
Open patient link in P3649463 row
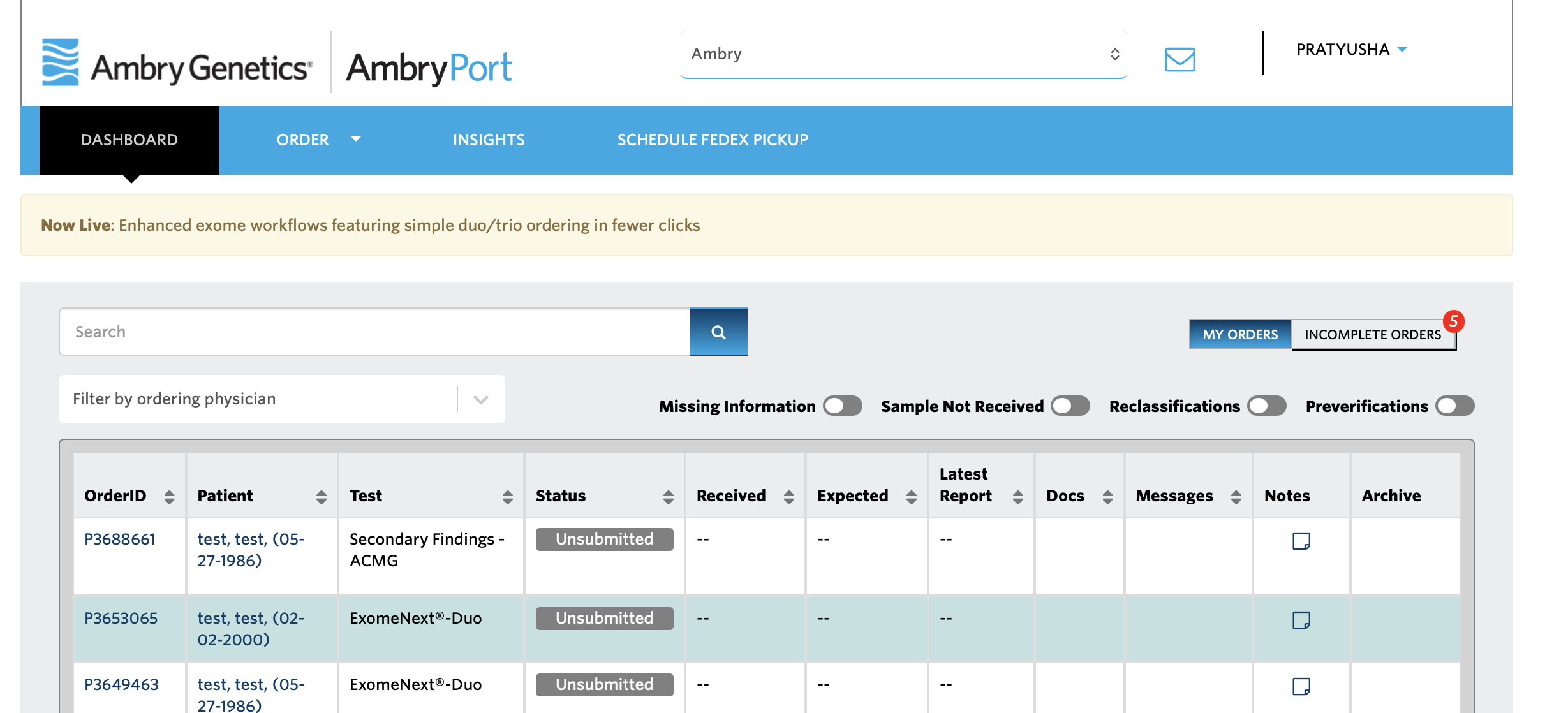tap(251, 694)
